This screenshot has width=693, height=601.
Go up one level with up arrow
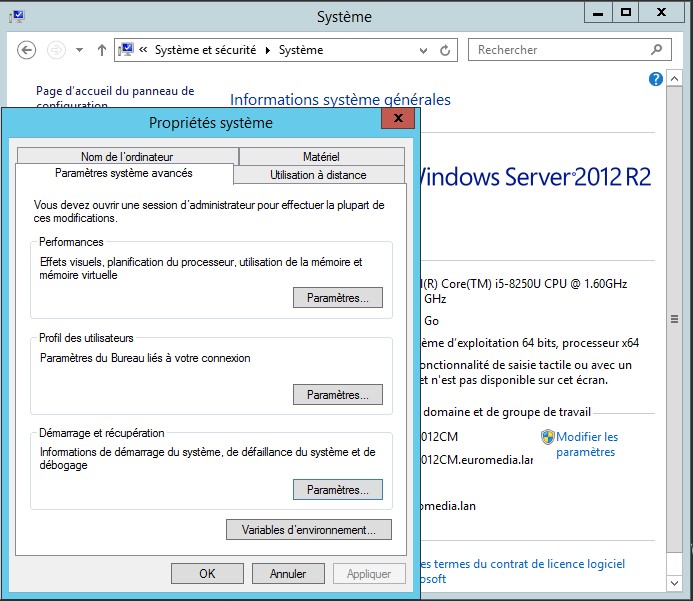point(102,50)
